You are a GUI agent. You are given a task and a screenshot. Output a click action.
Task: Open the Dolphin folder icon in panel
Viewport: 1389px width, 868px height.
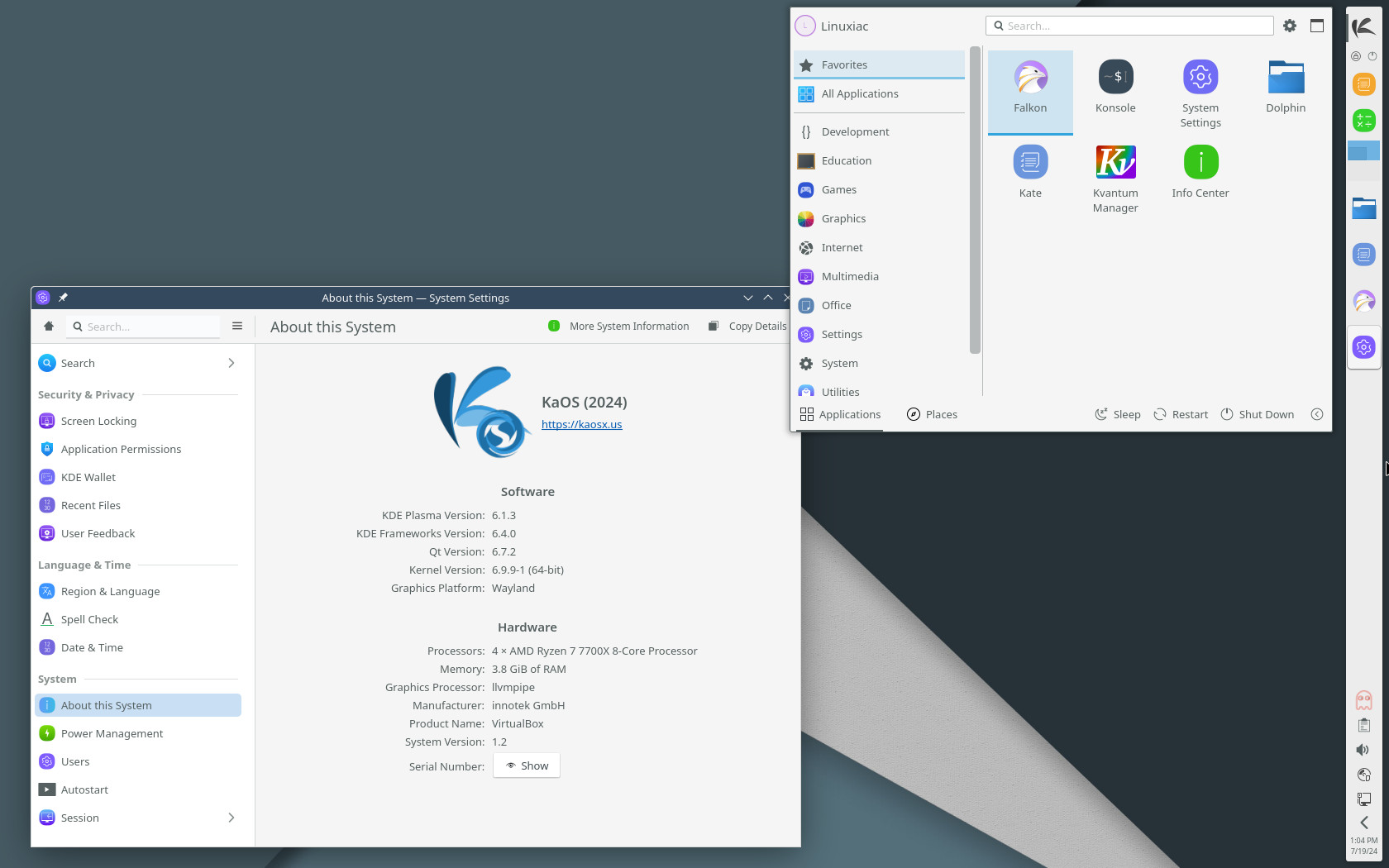pyautogui.click(x=1364, y=207)
